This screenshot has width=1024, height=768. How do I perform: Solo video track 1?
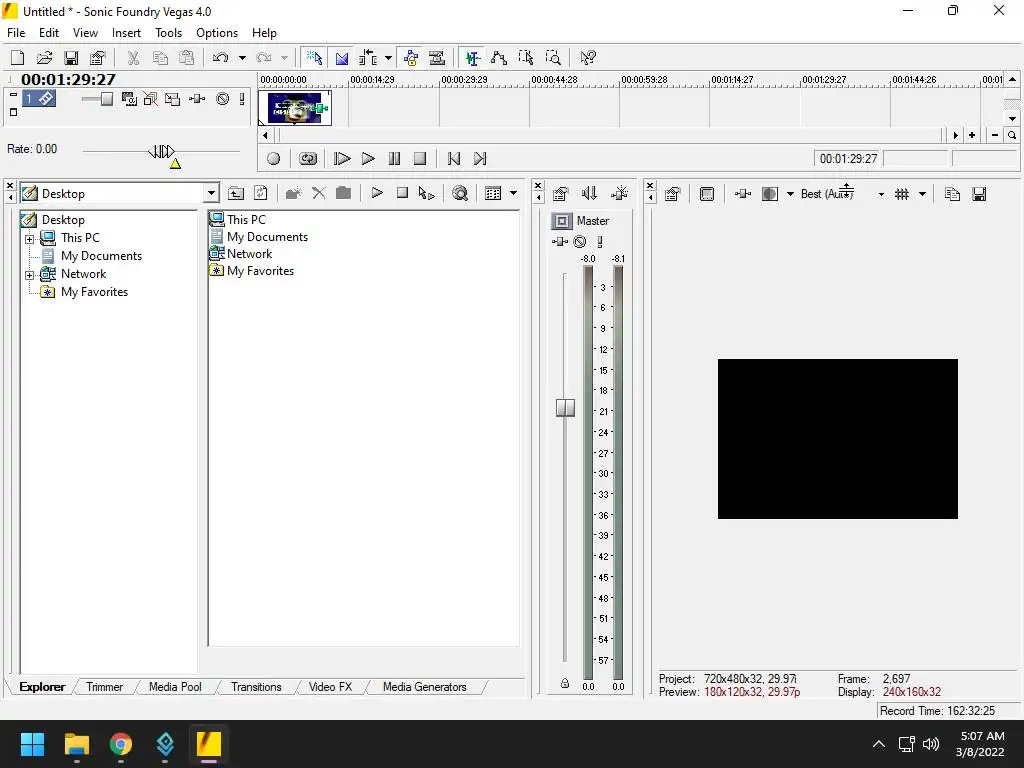coord(242,99)
